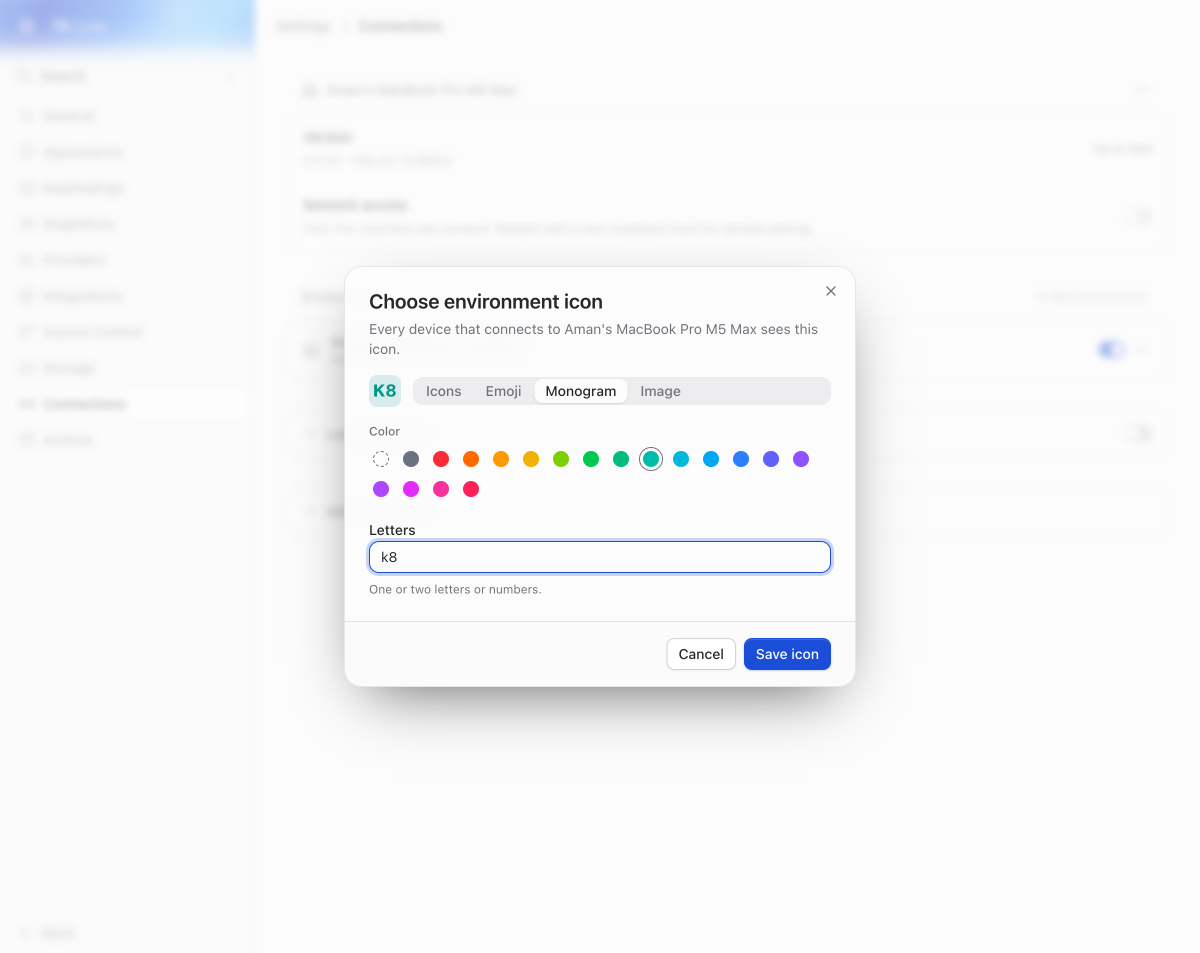Open the Image tab

[x=661, y=391]
